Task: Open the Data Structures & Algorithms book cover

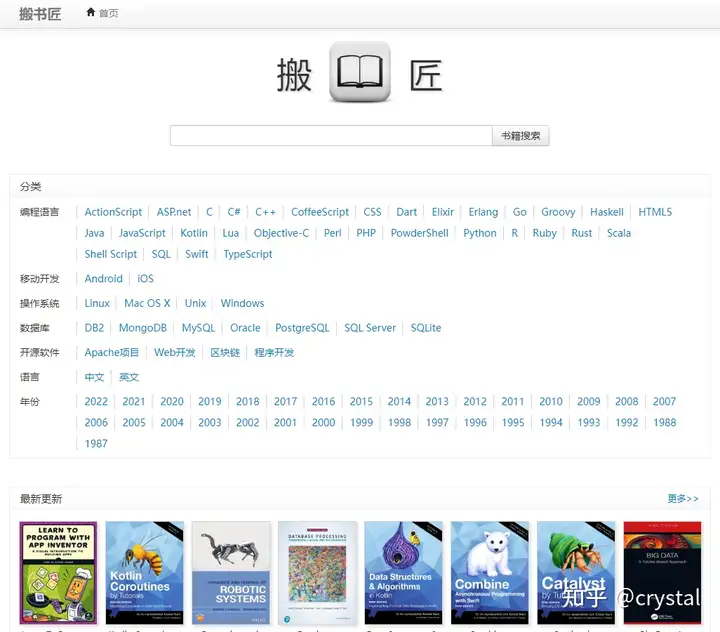Action: [404, 573]
